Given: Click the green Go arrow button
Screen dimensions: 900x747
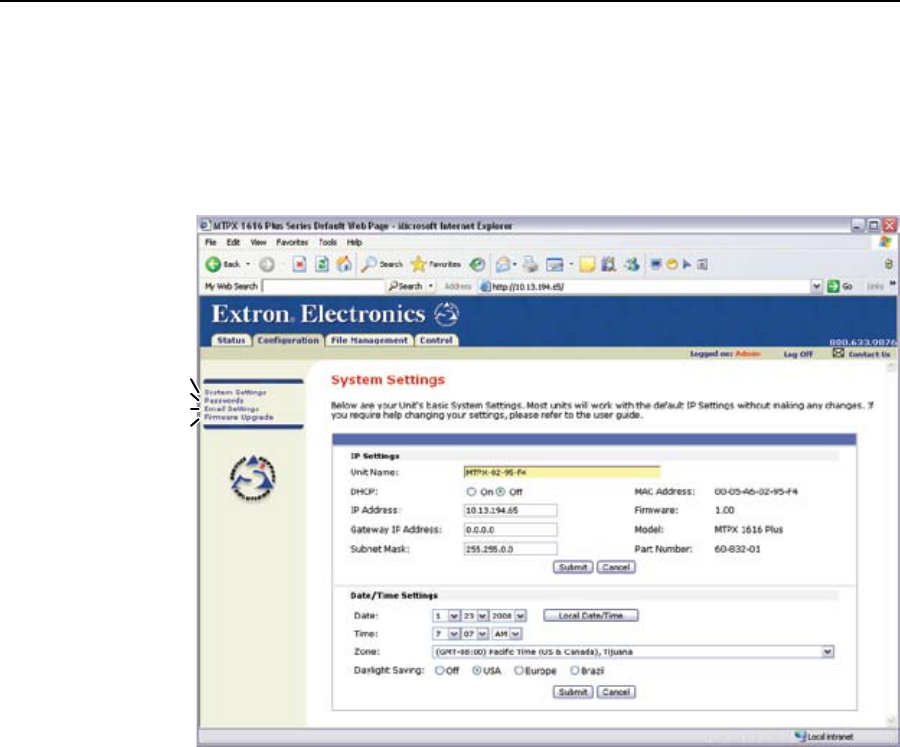Looking at the screenshot, I should click(832, 287).
